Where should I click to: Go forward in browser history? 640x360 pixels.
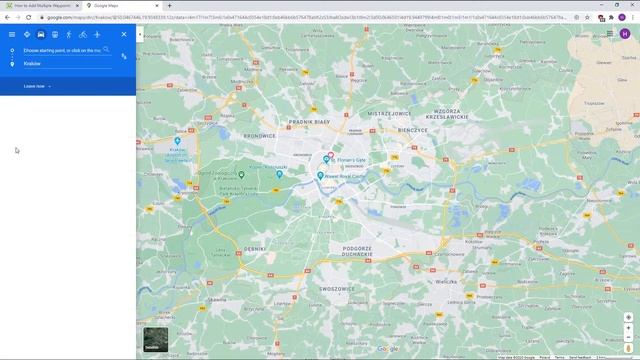(x=18, y=18)
